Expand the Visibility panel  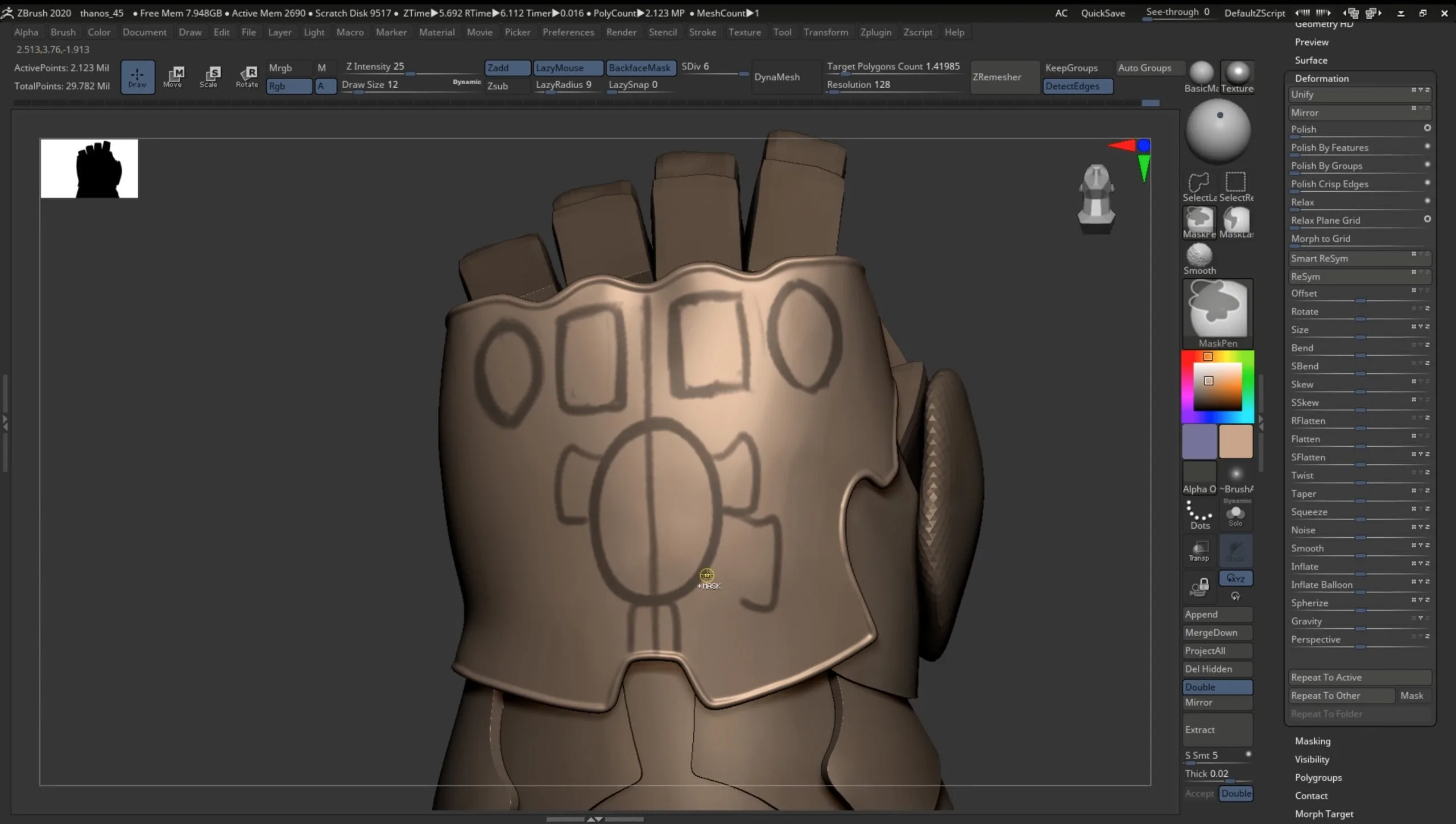click(x=1313, y=758)
